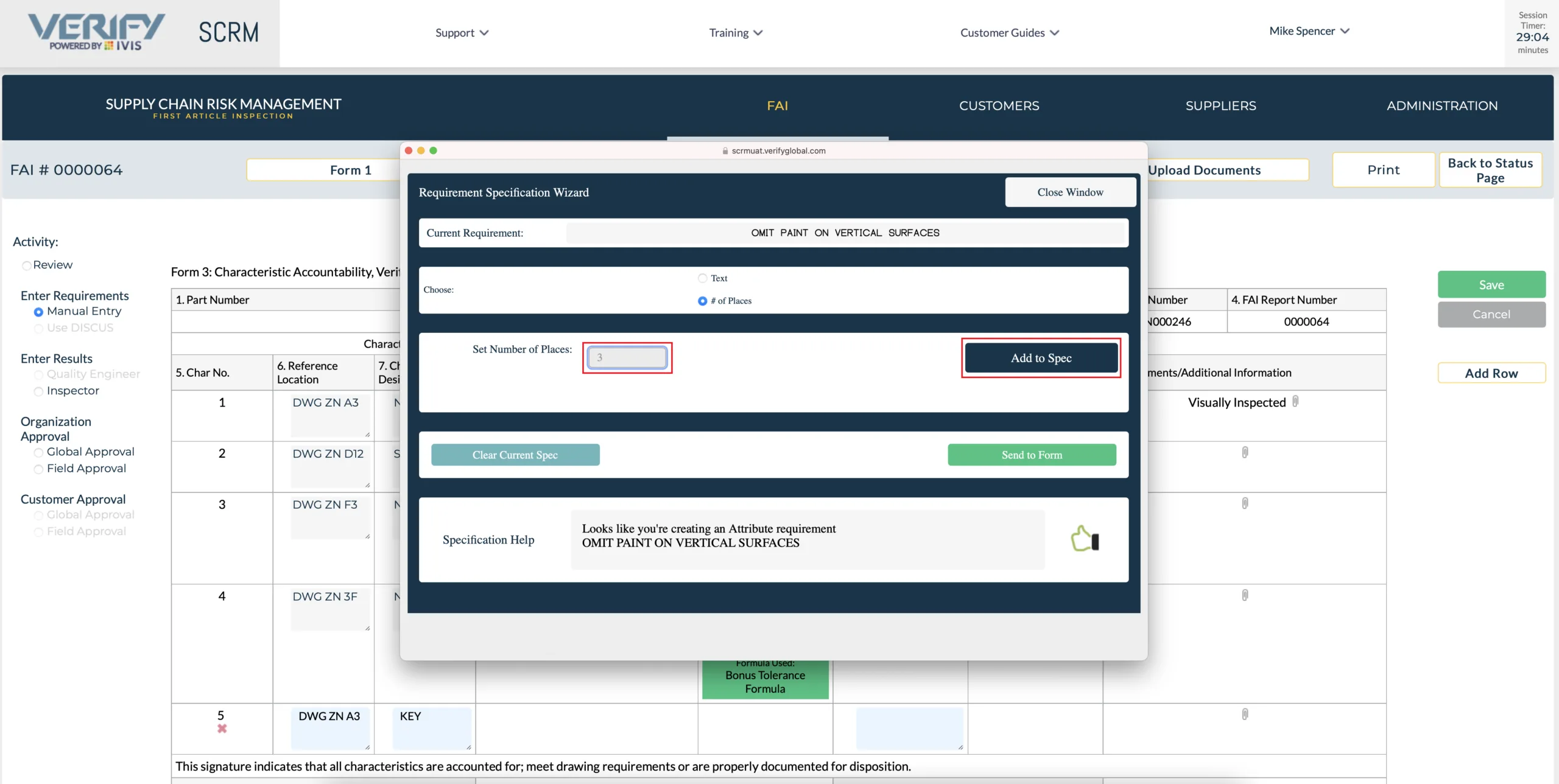This screenshot has height=784, width=1559.
Task: Click the SCRM title text
Action: (228, 32)
